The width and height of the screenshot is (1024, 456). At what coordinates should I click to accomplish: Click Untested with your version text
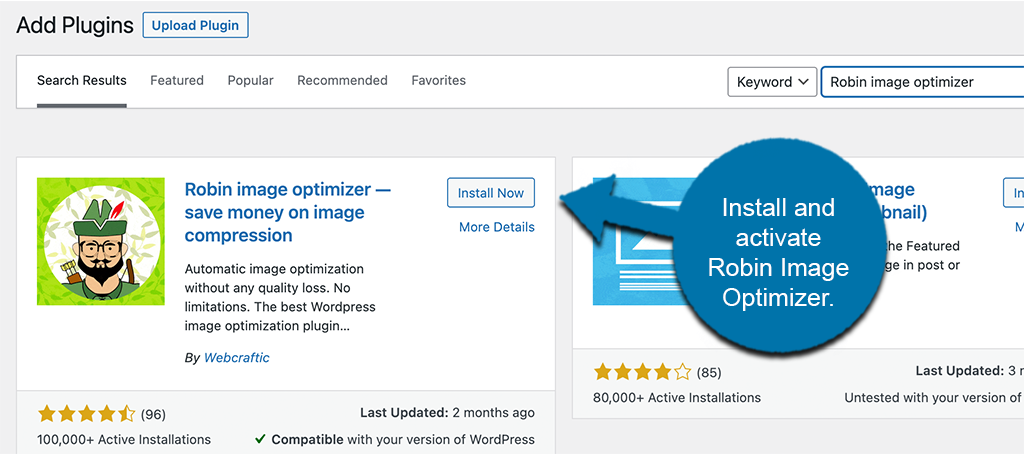[934, 397]
